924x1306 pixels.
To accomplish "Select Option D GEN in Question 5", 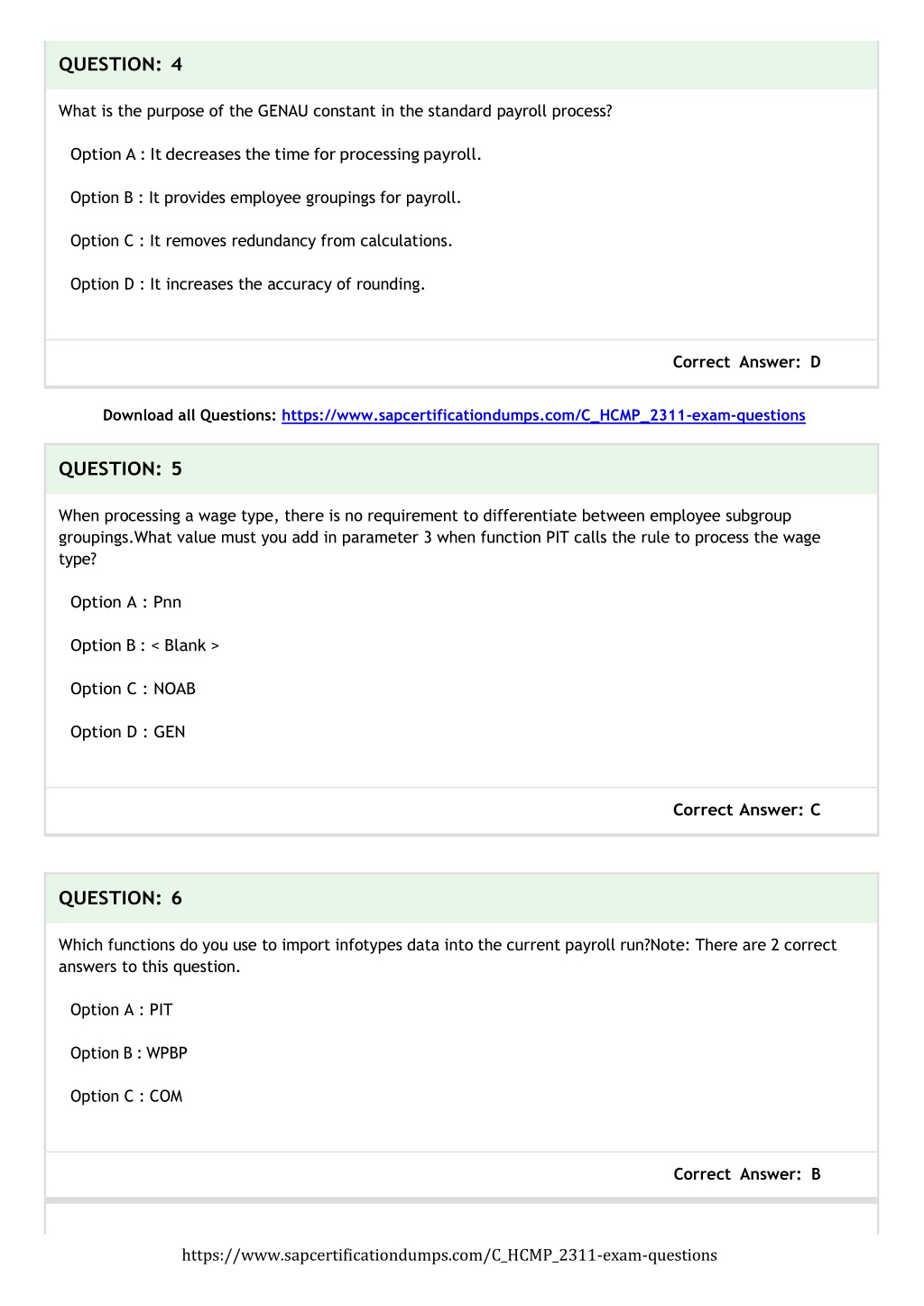I will pyautogui.click(x=128, y=732).
